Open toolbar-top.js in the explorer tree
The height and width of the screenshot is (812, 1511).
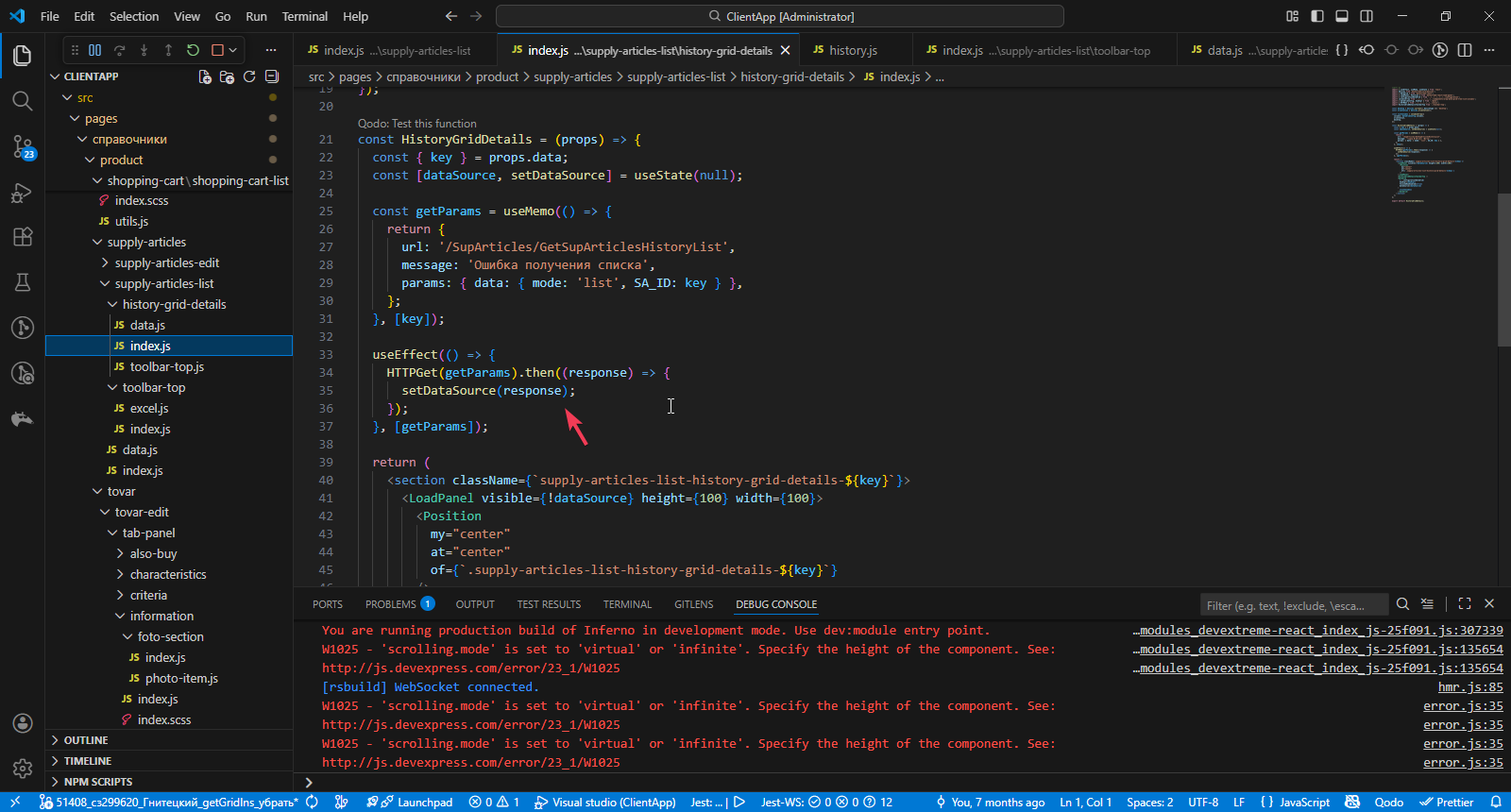tap(167, 367)
